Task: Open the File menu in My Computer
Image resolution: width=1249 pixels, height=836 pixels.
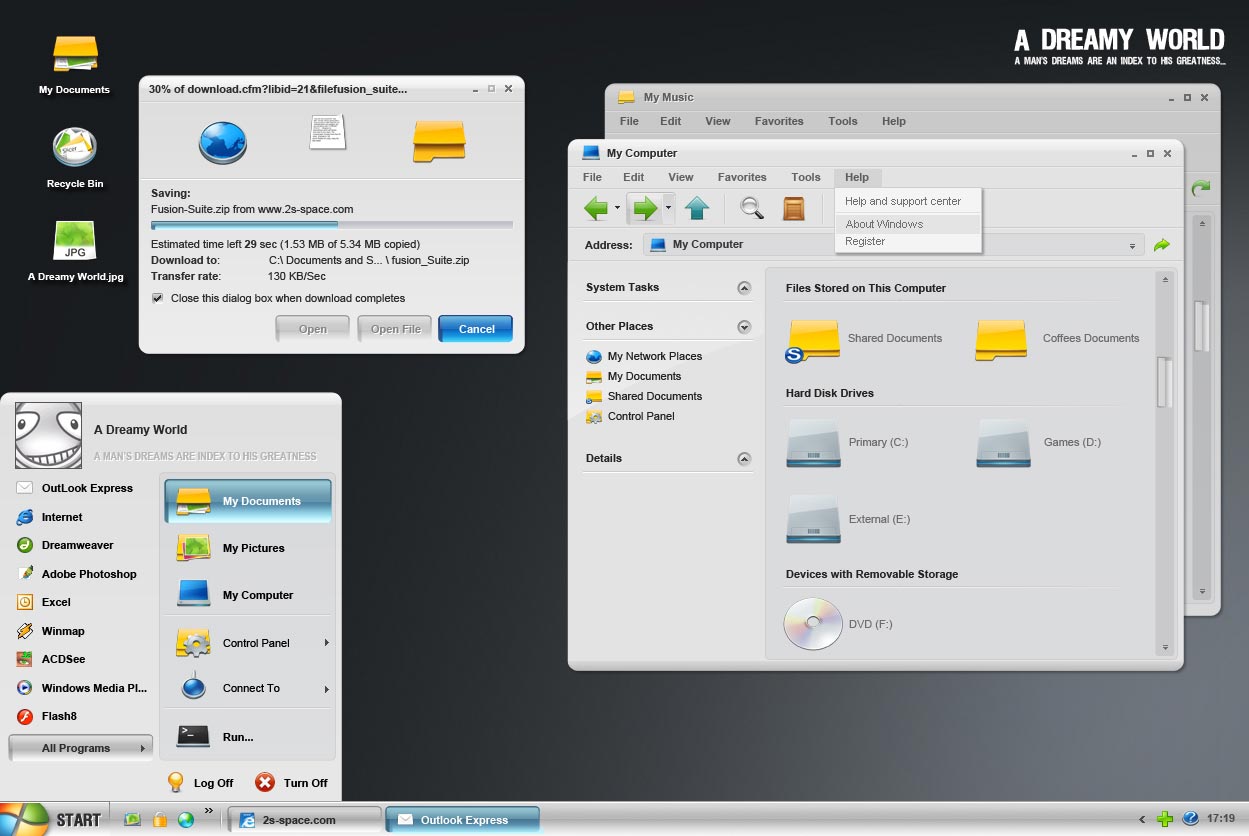Action: (x=592, y=177)
